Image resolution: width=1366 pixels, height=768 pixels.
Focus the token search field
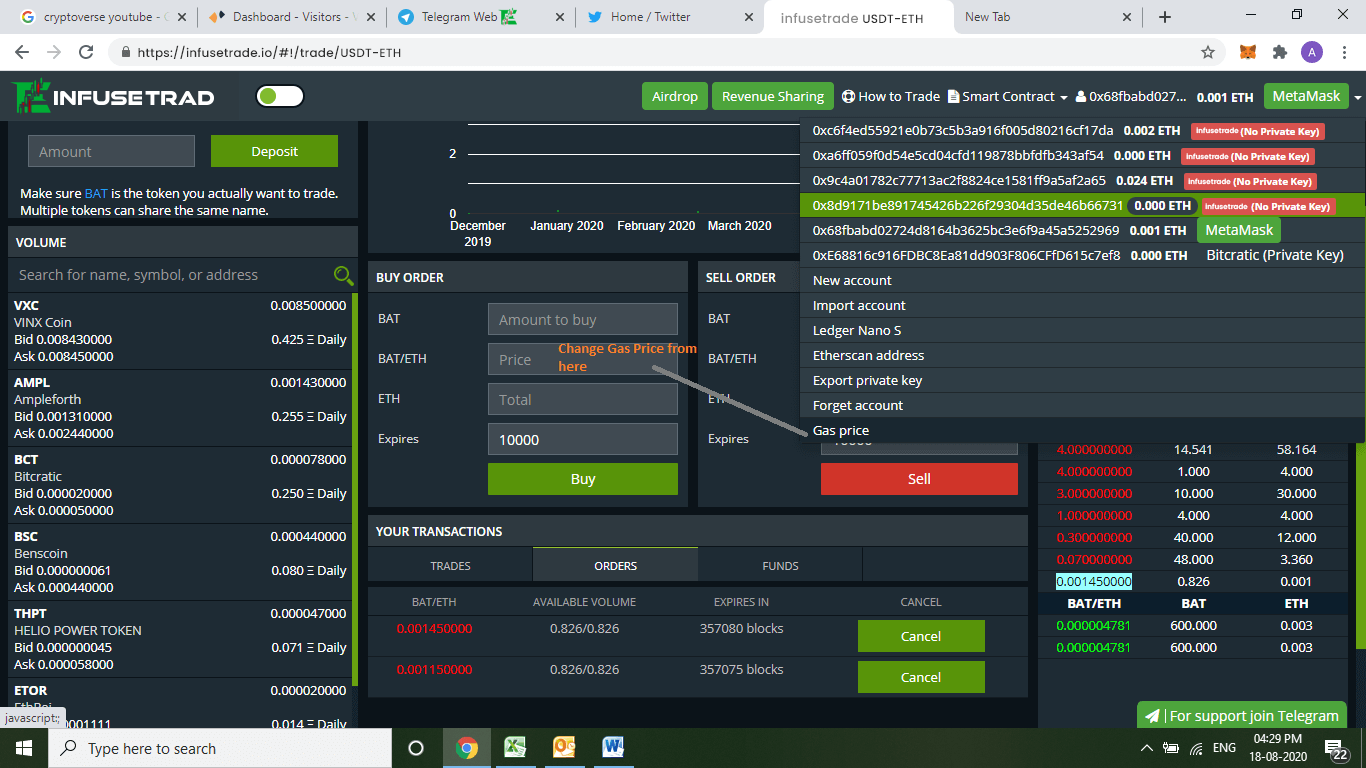(172, 275)
